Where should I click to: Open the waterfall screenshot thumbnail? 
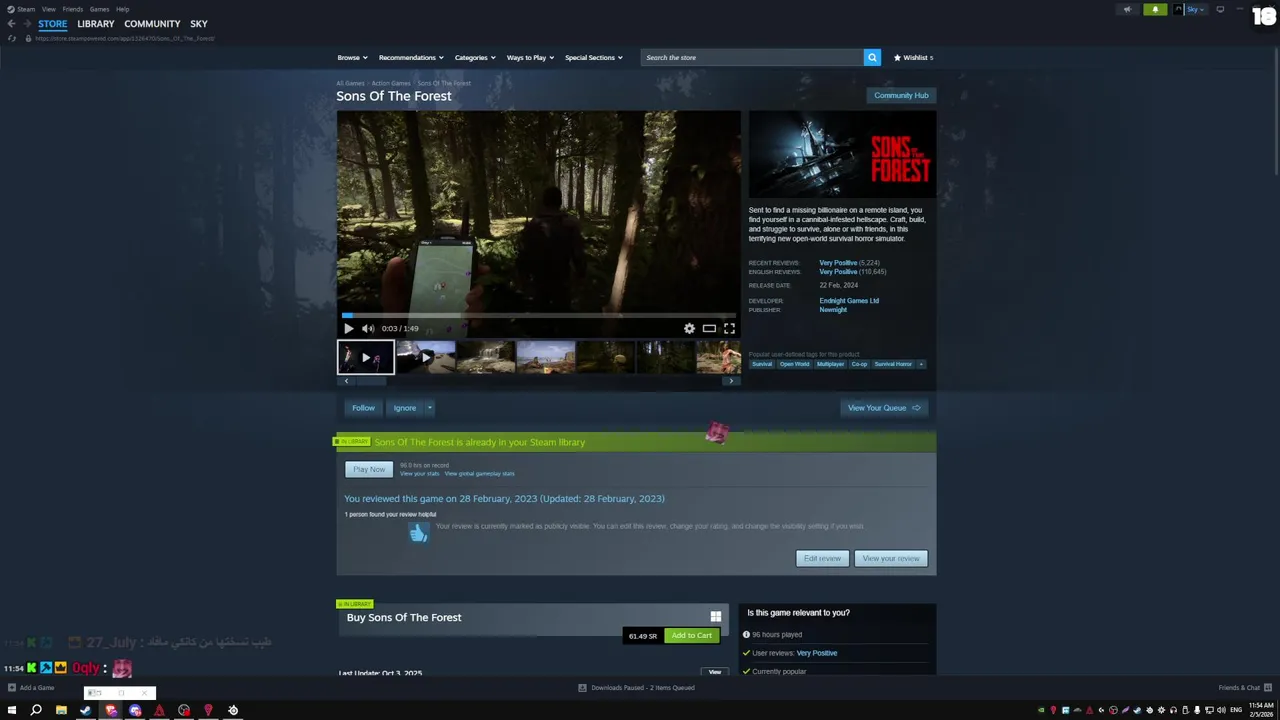(x=485, y=357)
